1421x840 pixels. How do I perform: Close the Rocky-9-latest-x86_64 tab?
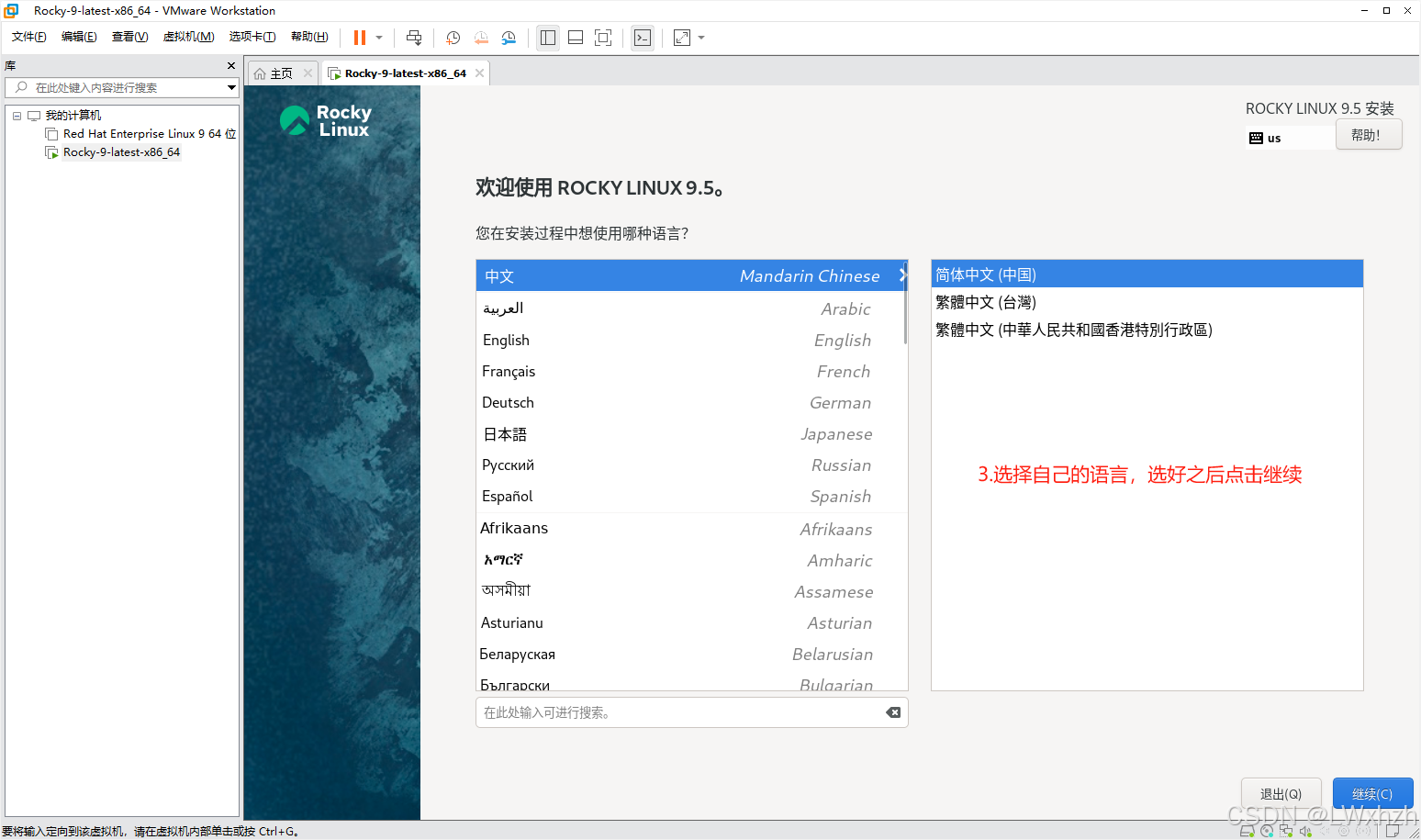(479, 73)
